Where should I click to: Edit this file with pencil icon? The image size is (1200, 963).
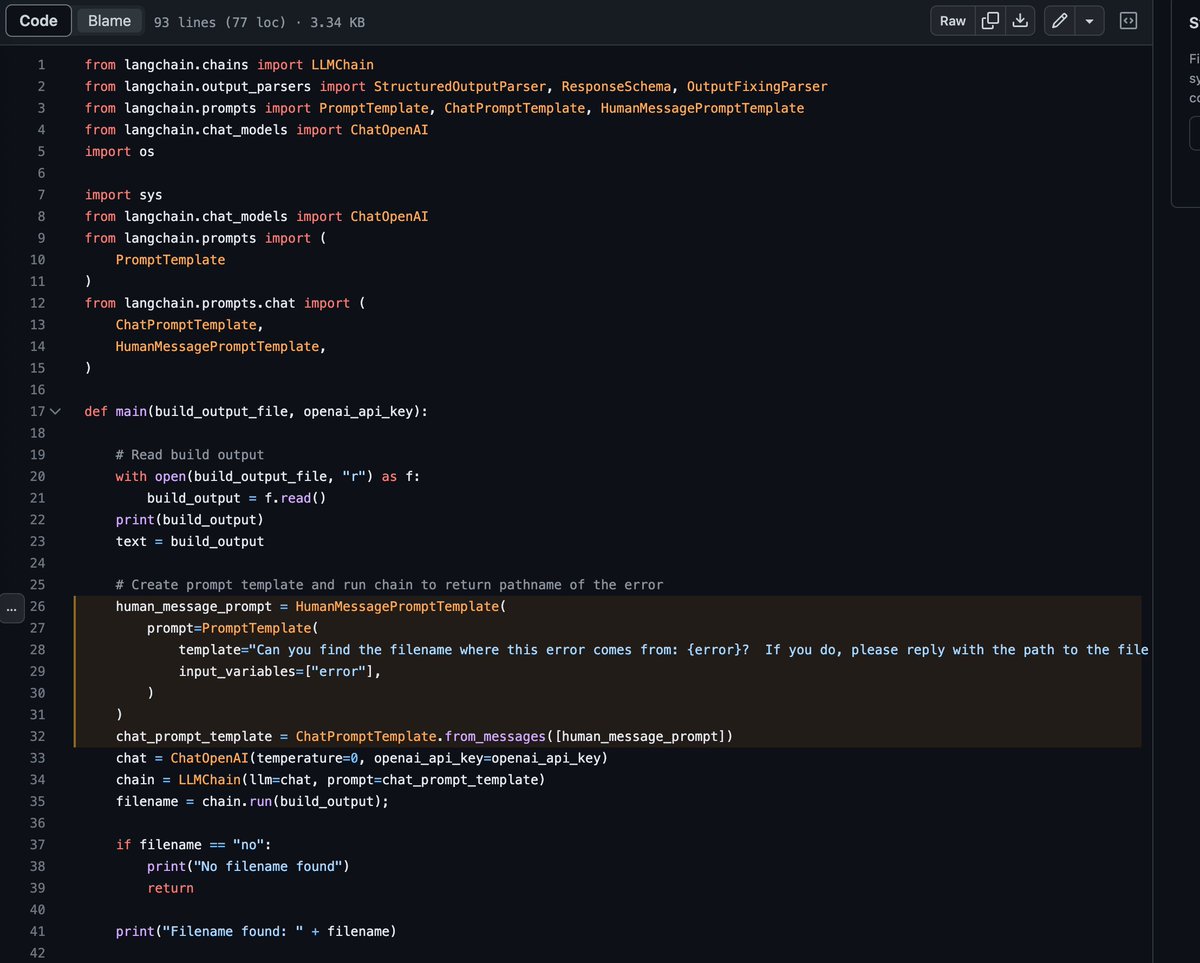[1060, 21]
